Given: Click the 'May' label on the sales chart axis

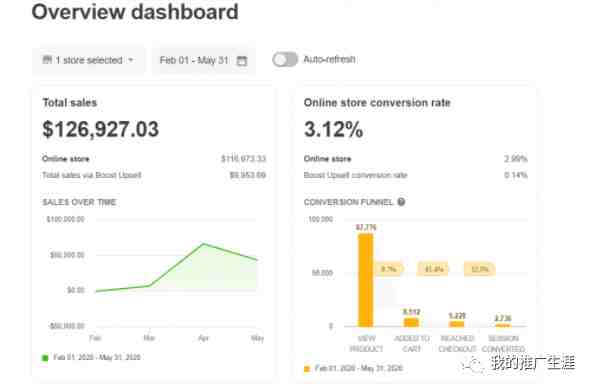Looking at the screenshot, I should 258,338.
